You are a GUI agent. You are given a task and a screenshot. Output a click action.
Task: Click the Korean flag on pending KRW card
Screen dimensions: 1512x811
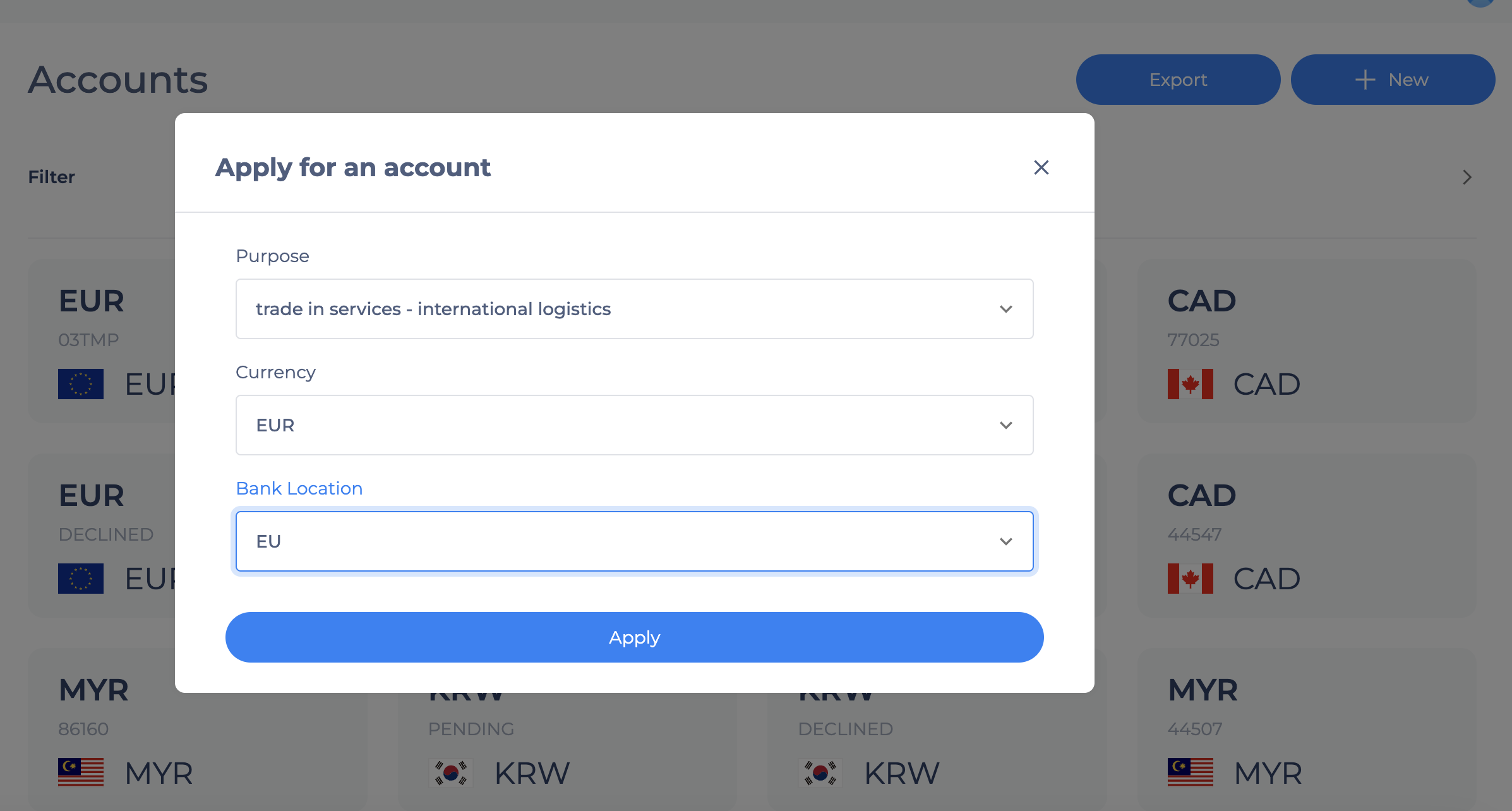point(450,772)
